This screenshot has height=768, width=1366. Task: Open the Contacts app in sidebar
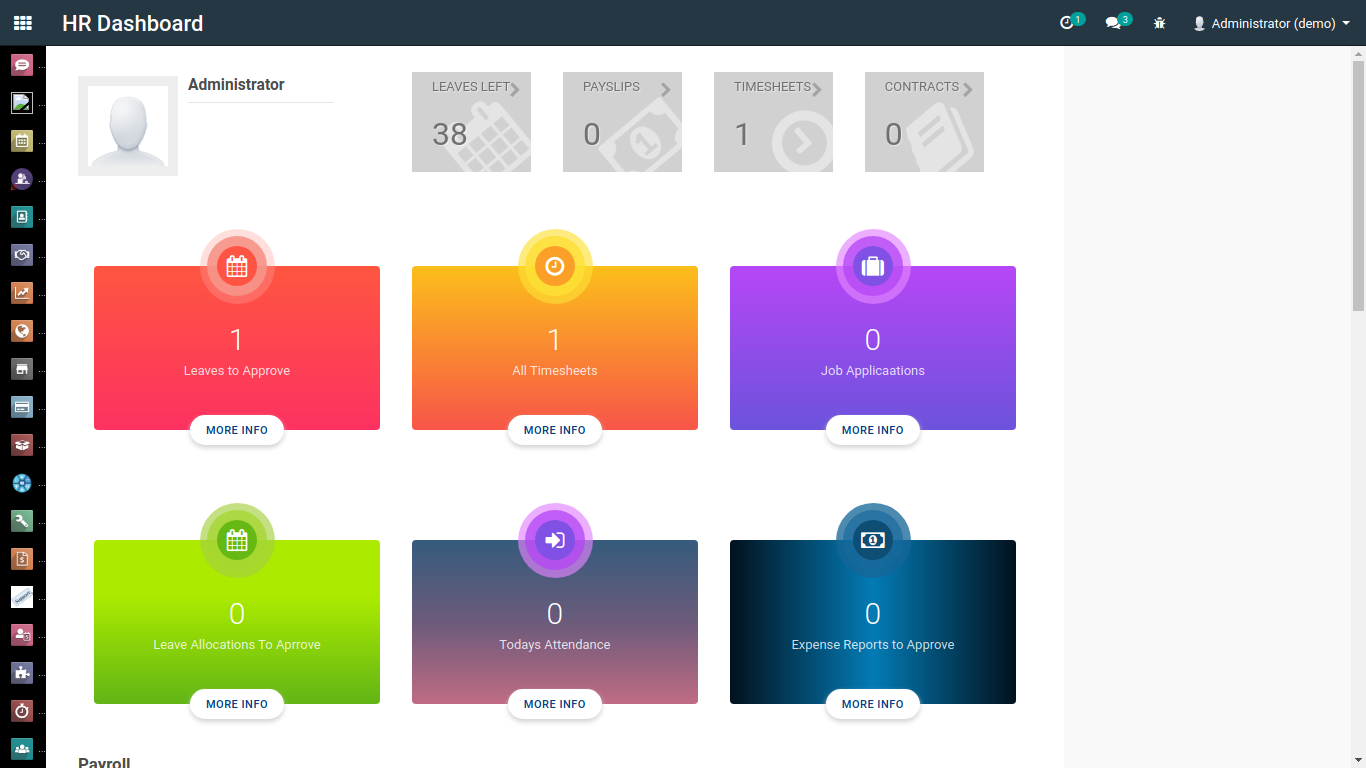coord(22,217)
